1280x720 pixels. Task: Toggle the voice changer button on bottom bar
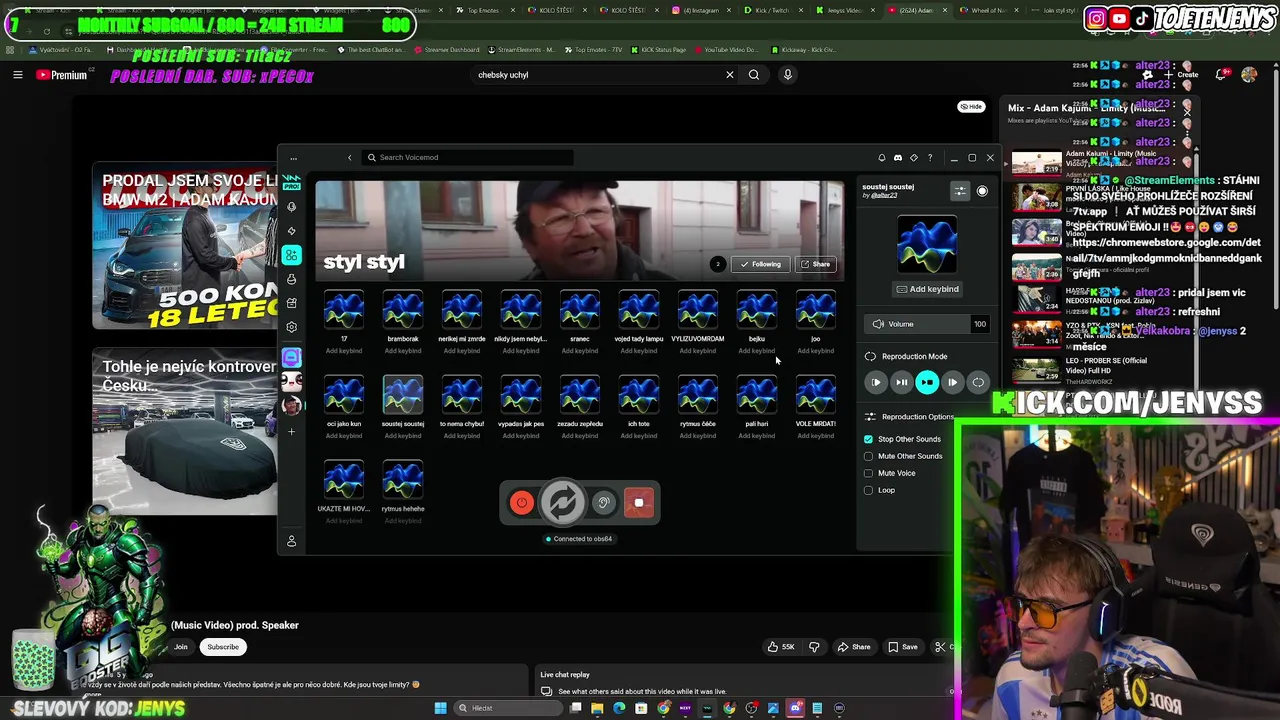tap(563, 503)
